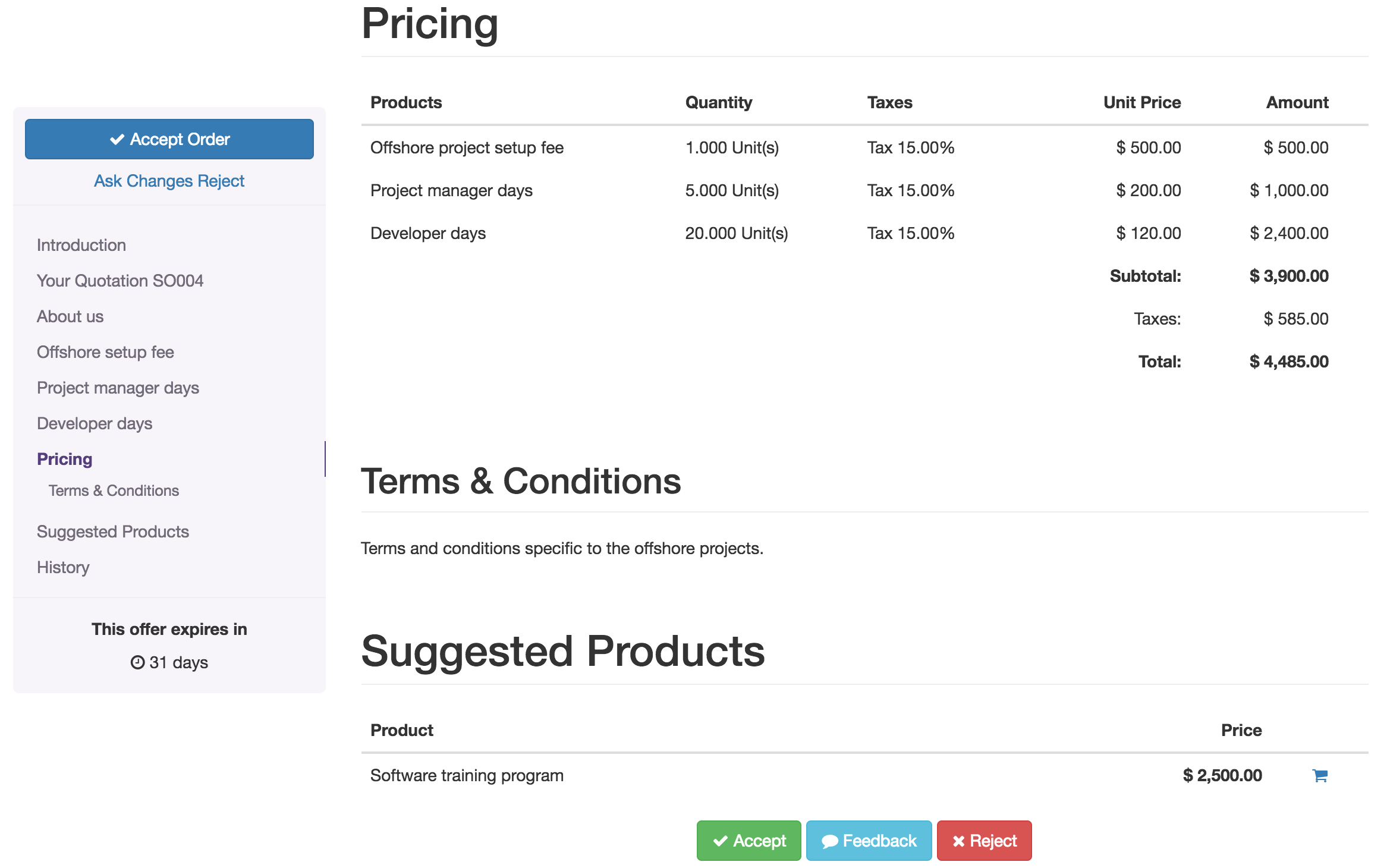Image resolution: width=1390 pixels, height=868 pixels.
Task: Click the Reject link in the sidebar
Action: pos(221,181)
